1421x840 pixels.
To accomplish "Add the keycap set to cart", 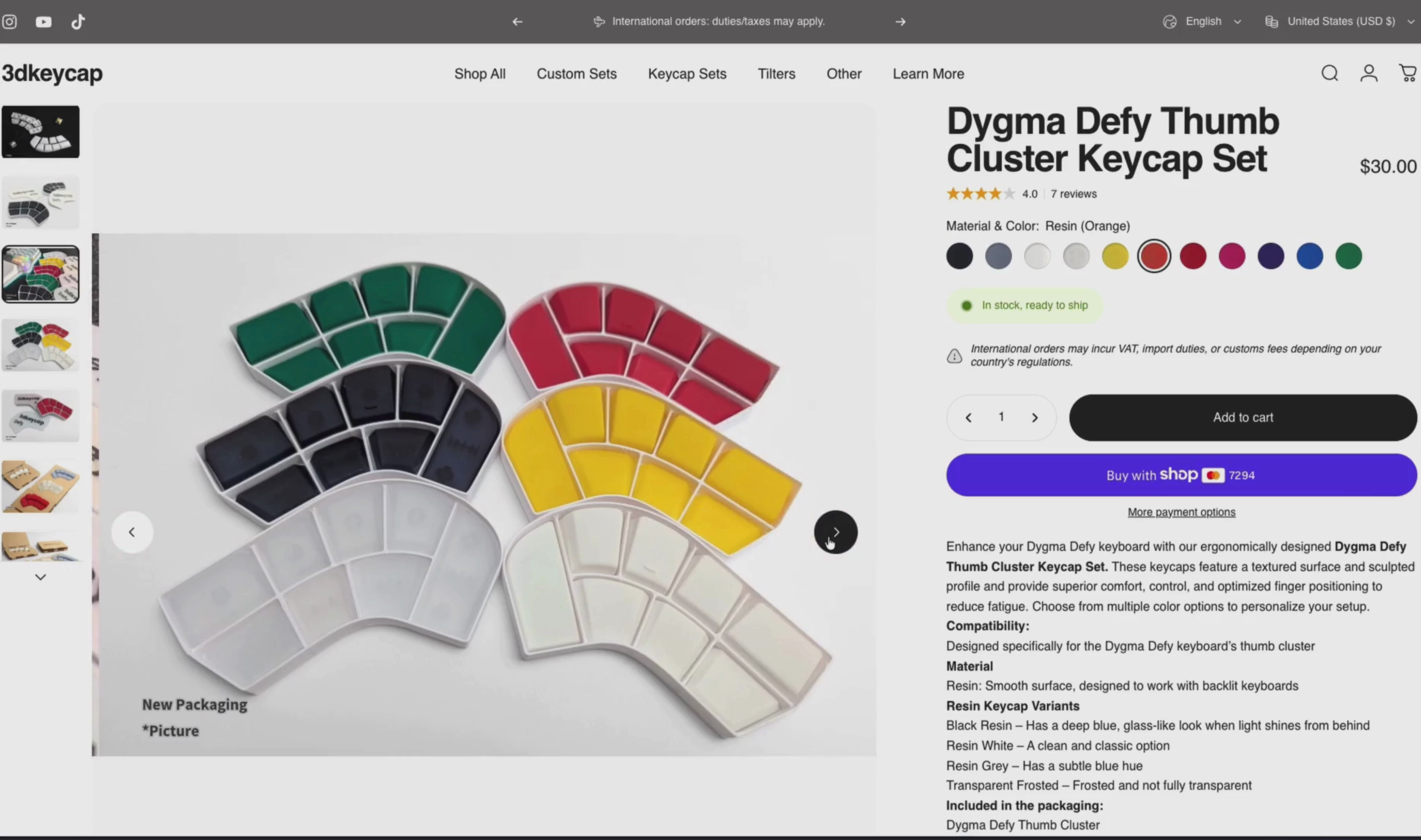I will (x=1243, y=418).
